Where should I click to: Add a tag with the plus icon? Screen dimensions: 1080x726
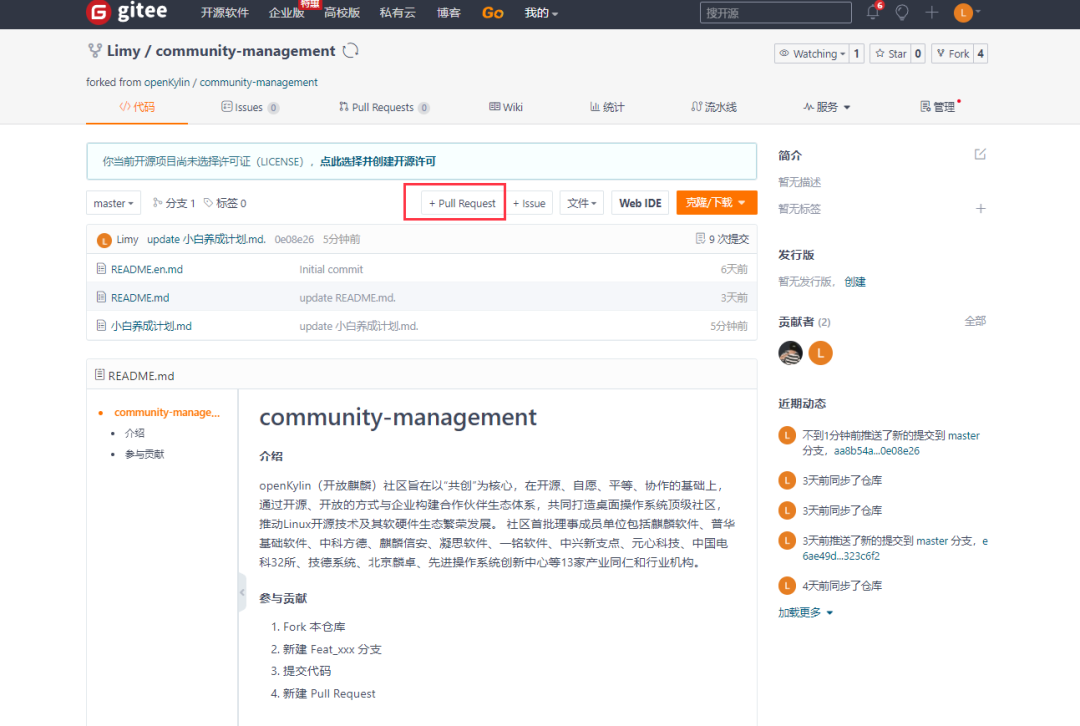[980, 209]
